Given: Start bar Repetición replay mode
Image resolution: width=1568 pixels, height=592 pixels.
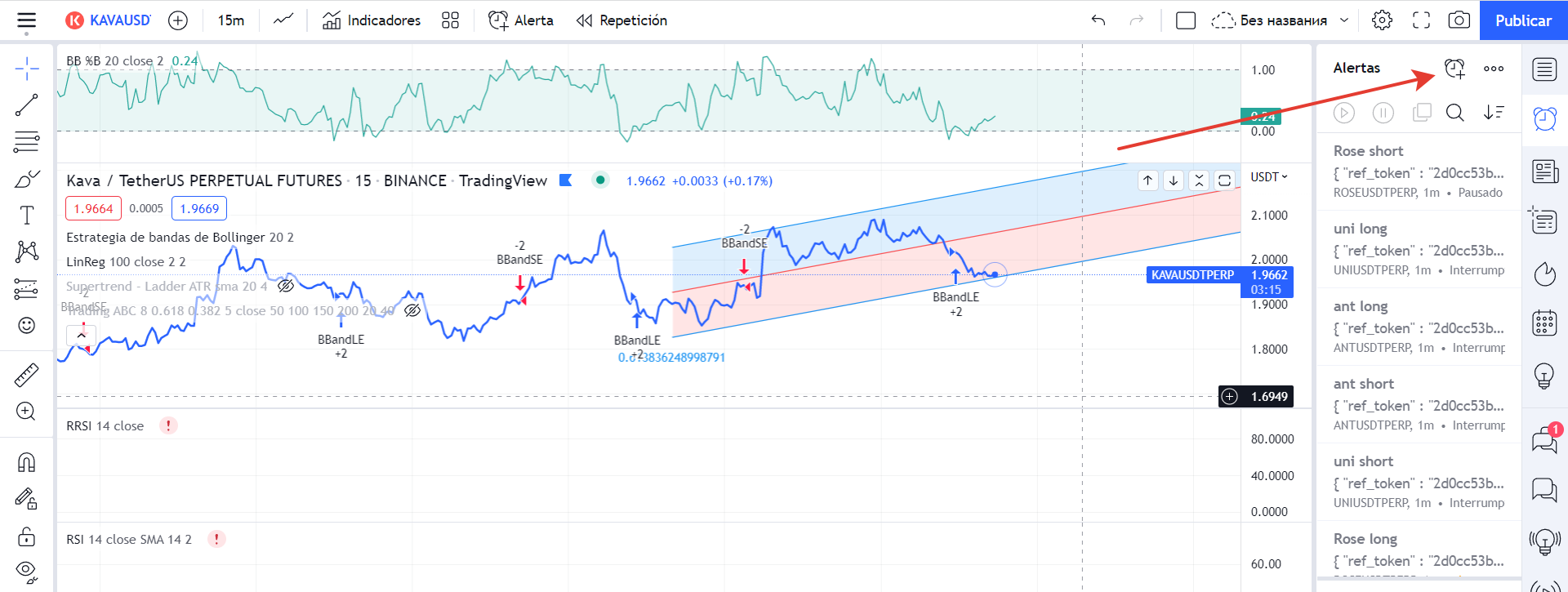Looking at the screenshot, I should (621, 20).
